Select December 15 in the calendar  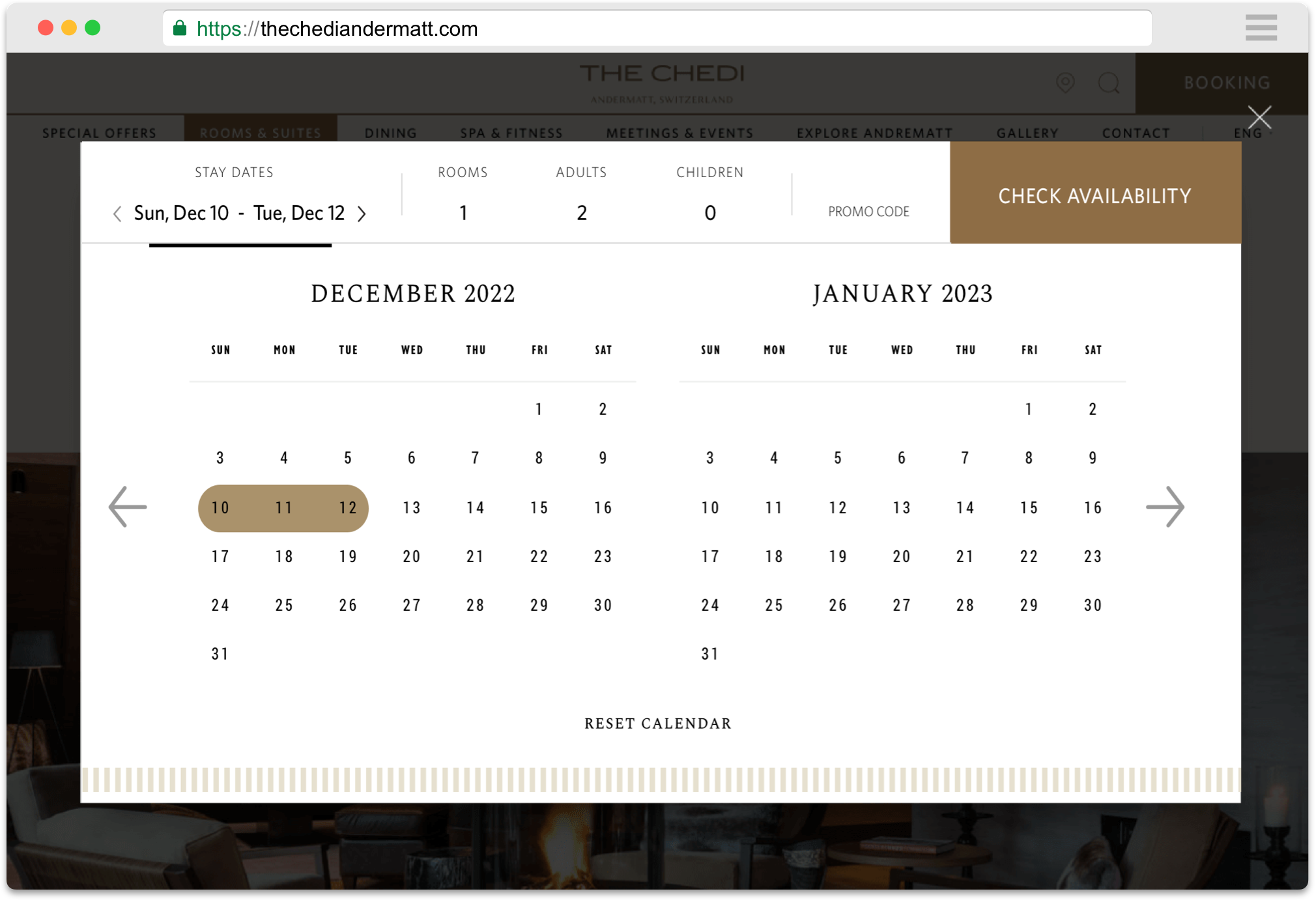coord(539,508)
